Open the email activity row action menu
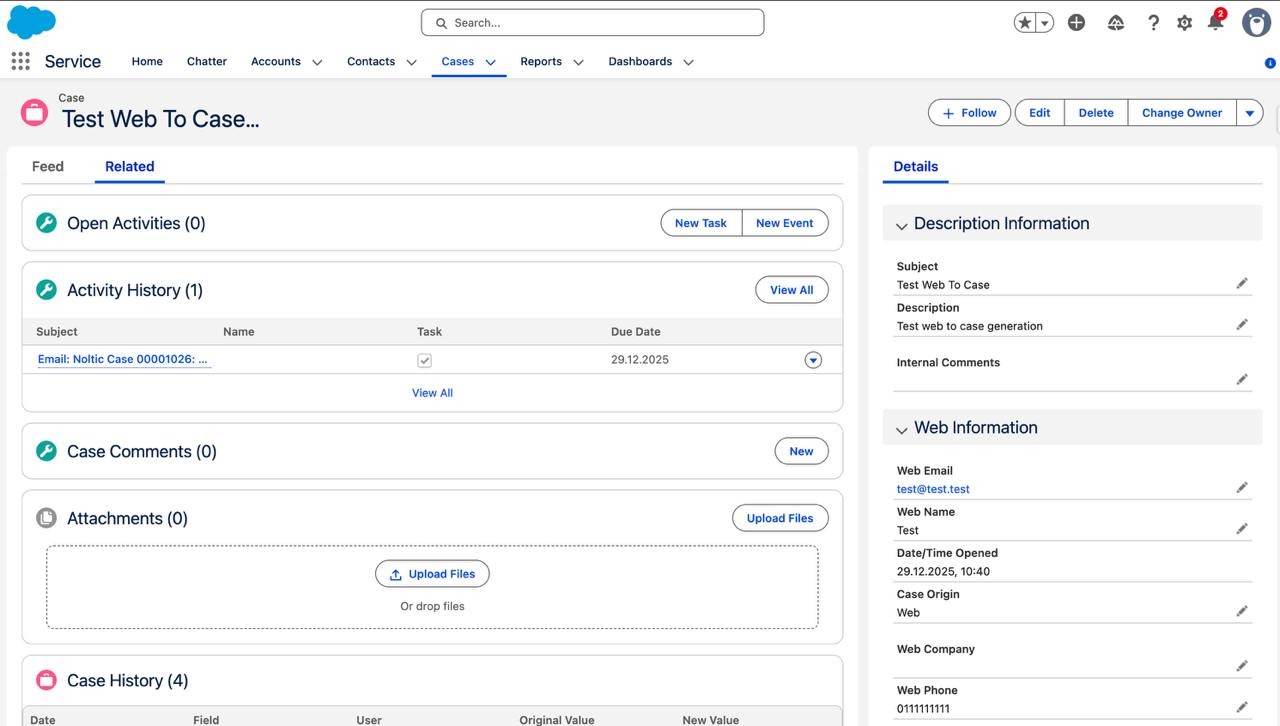The image size is (1280, 726). [813, 360]
